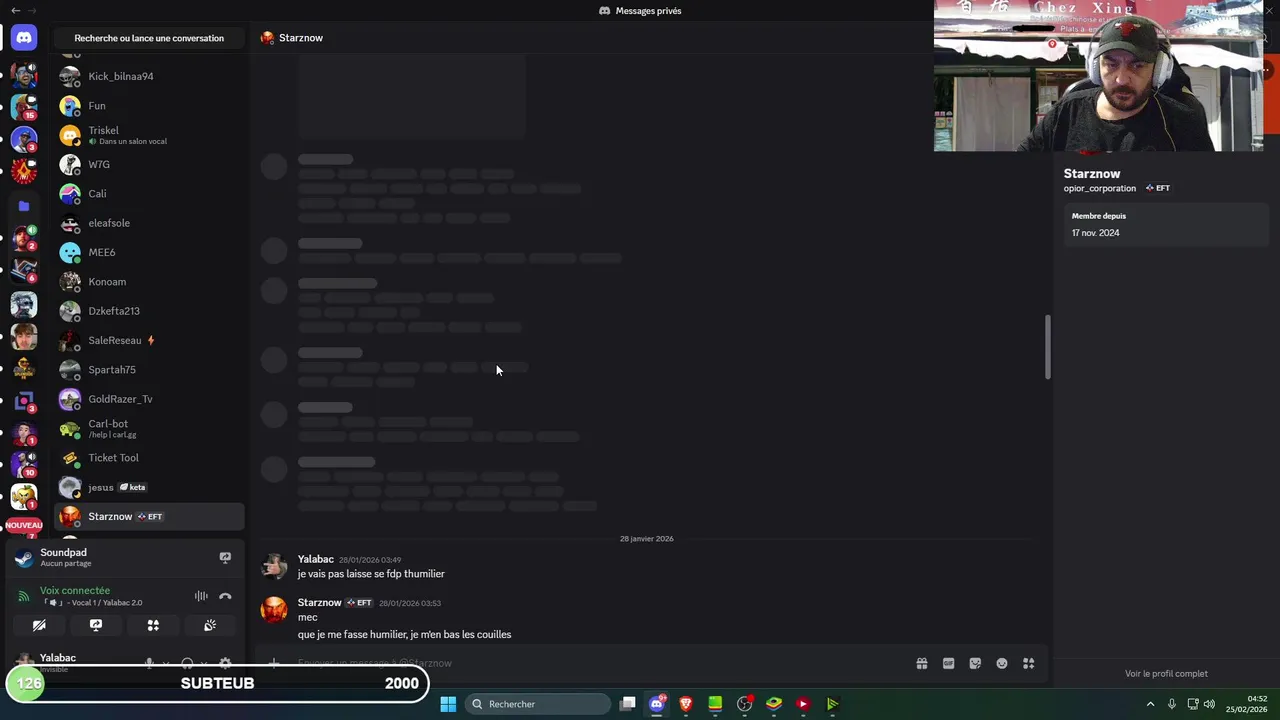
Task: Click the plus attach button in message bar
Action: pyautogui.click(x=274, y=663)
